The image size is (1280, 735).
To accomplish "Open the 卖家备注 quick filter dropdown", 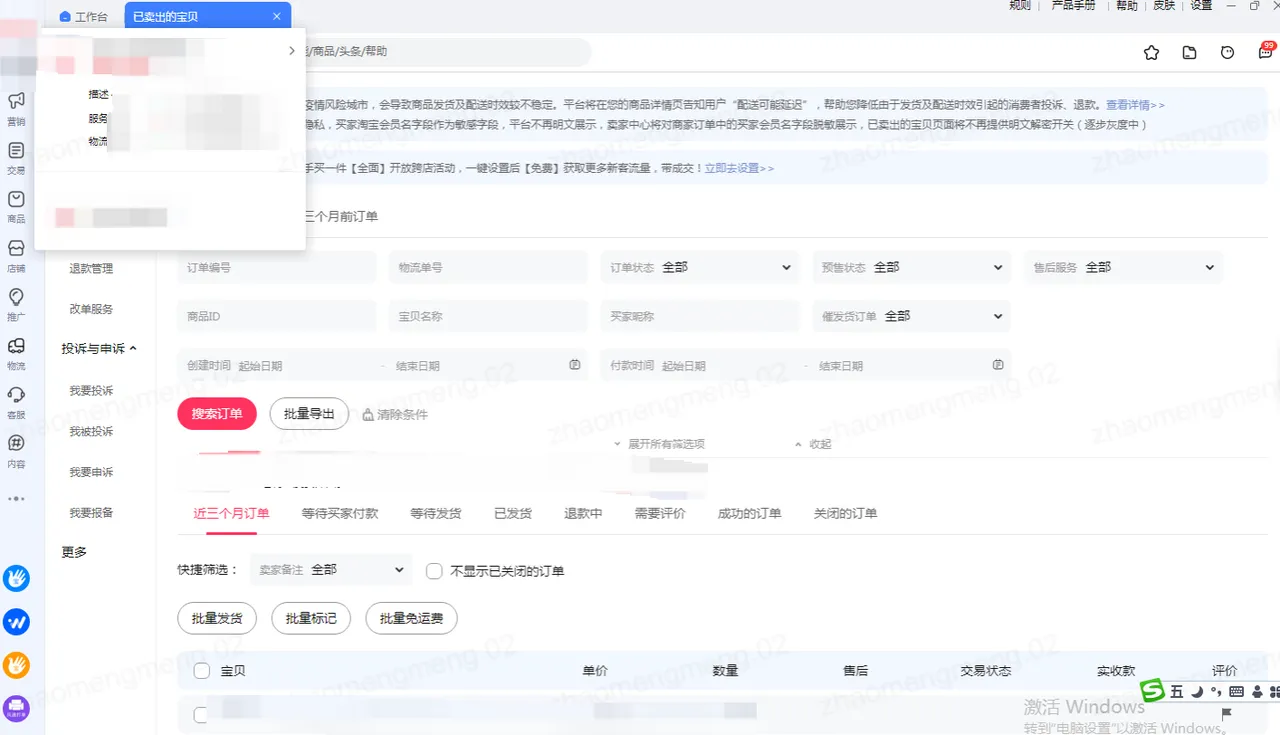I will pyautogui.click(x=330, y=569).
